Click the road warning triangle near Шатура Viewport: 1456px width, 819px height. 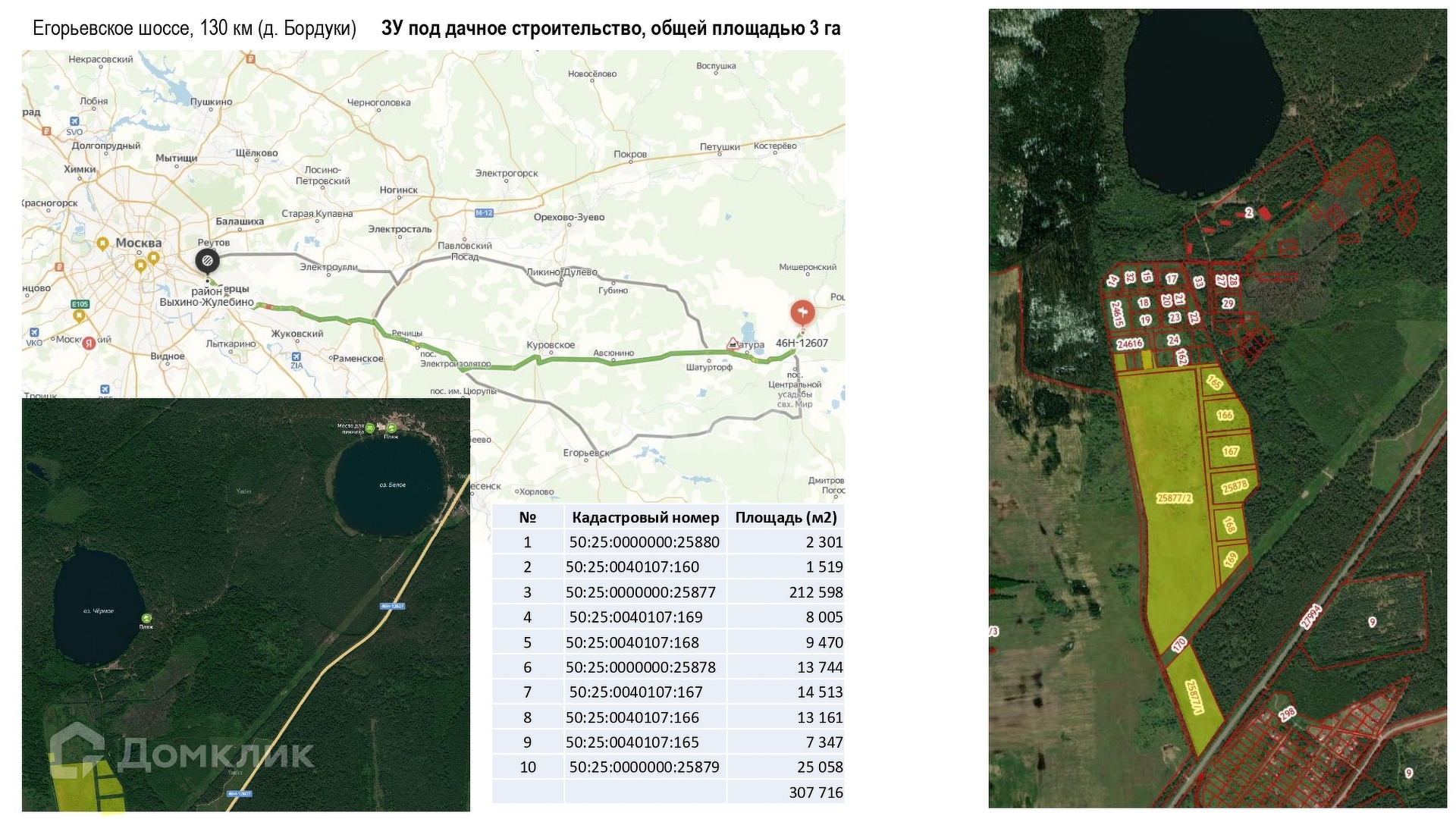tap(732, 344)
